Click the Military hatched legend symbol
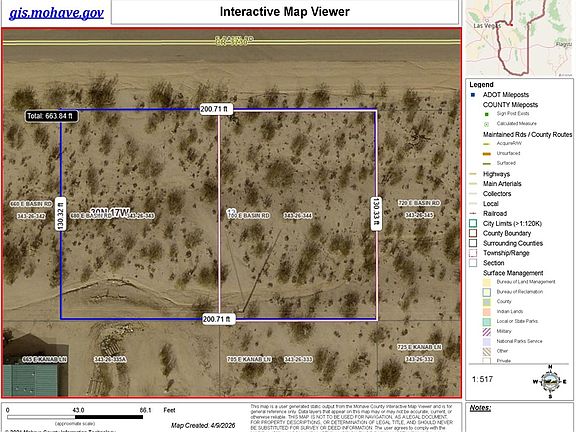The width and height of the screenshot is (576, 432). pos(486,331)
